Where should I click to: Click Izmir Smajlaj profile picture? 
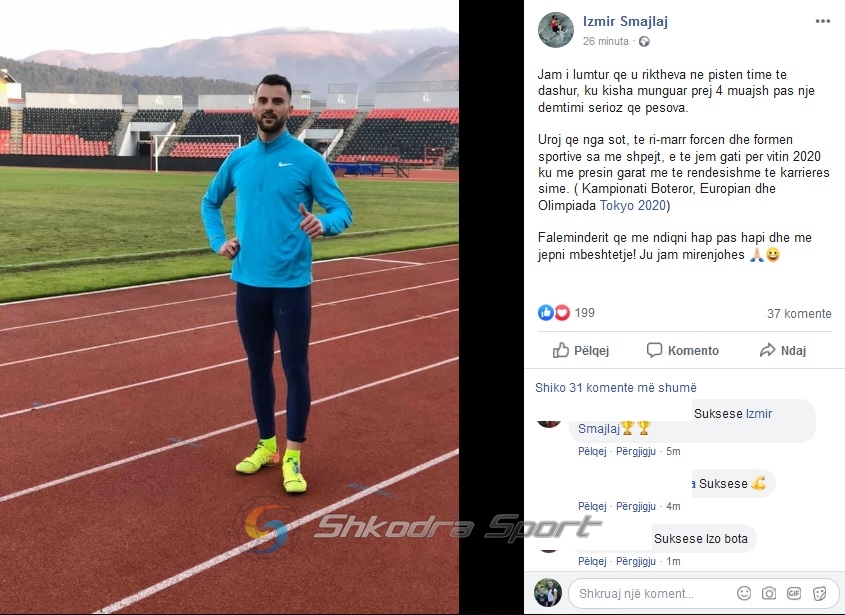[556, 30]
